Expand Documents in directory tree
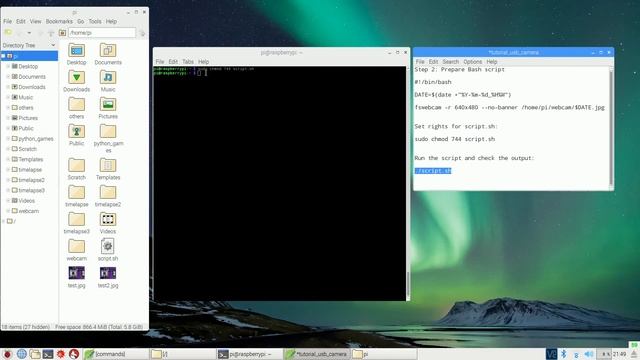Image resolution: width=640 pixels, height=360 pixels. coord(8,76)
